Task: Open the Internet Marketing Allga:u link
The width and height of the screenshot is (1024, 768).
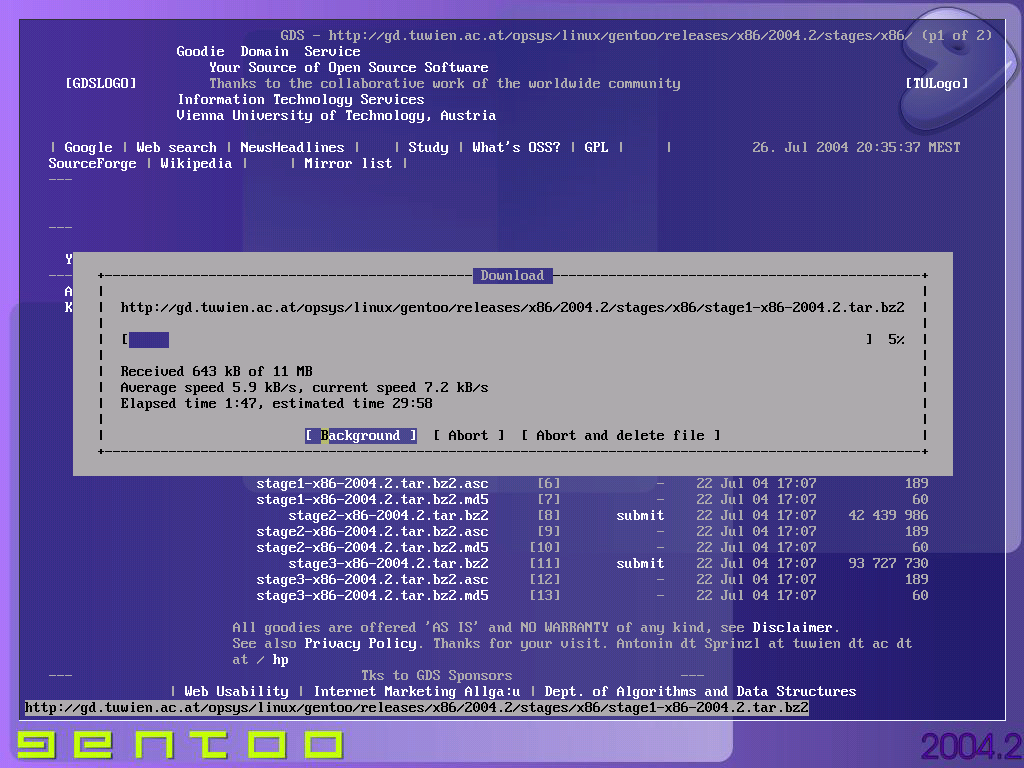Action: pos(417,692)
